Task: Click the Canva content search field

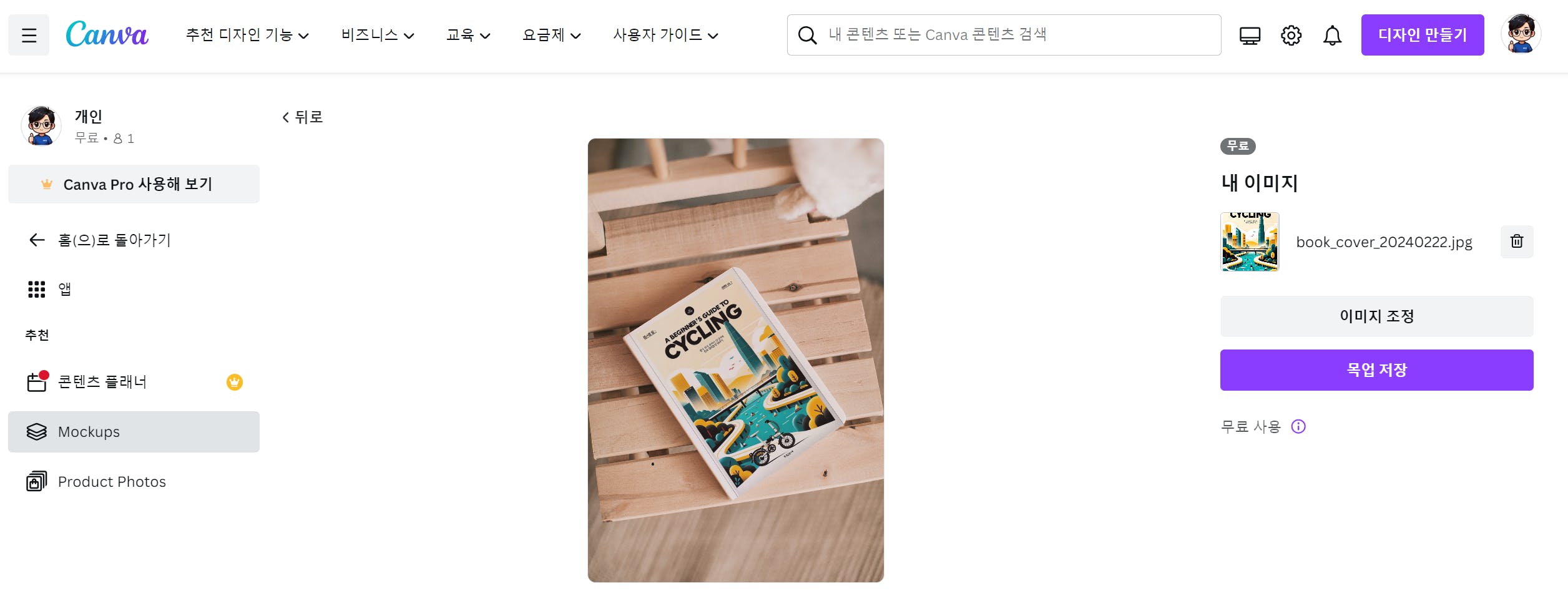Action: pos(1004,35)
